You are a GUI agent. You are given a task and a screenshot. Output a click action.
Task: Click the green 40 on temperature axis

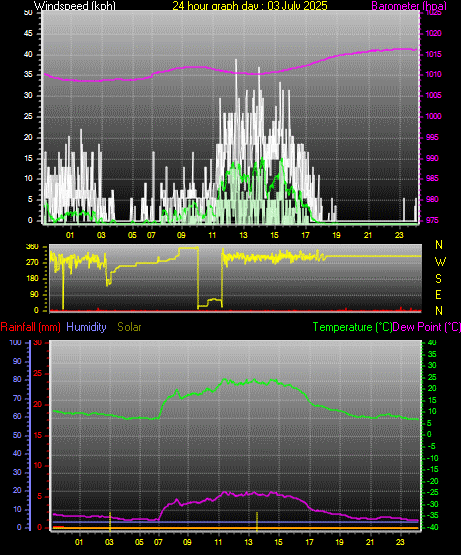(x=432, y=342)
